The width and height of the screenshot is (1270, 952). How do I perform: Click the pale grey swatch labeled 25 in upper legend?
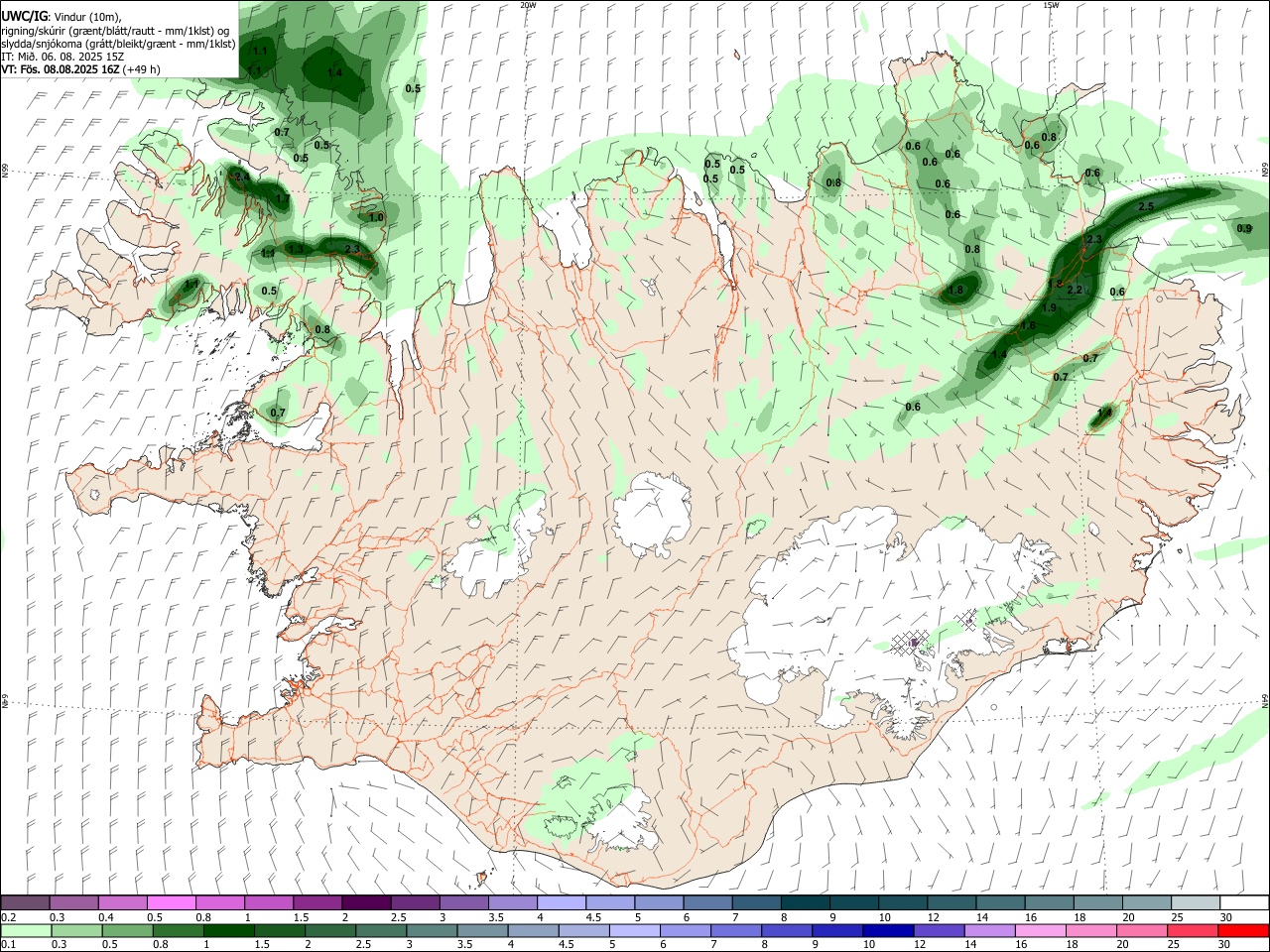pos(1196,902)
